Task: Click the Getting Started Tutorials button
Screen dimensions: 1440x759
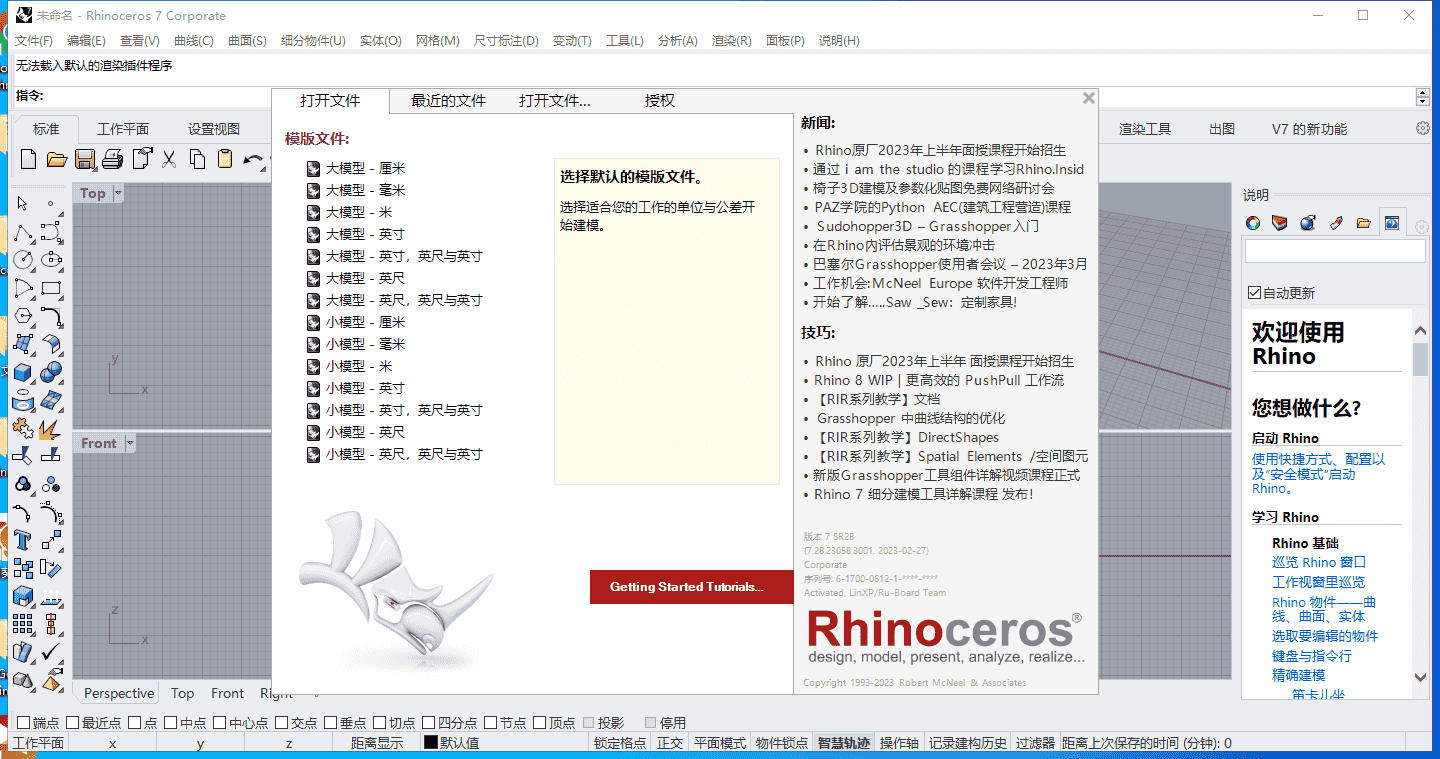Action: tap(691, 587)
